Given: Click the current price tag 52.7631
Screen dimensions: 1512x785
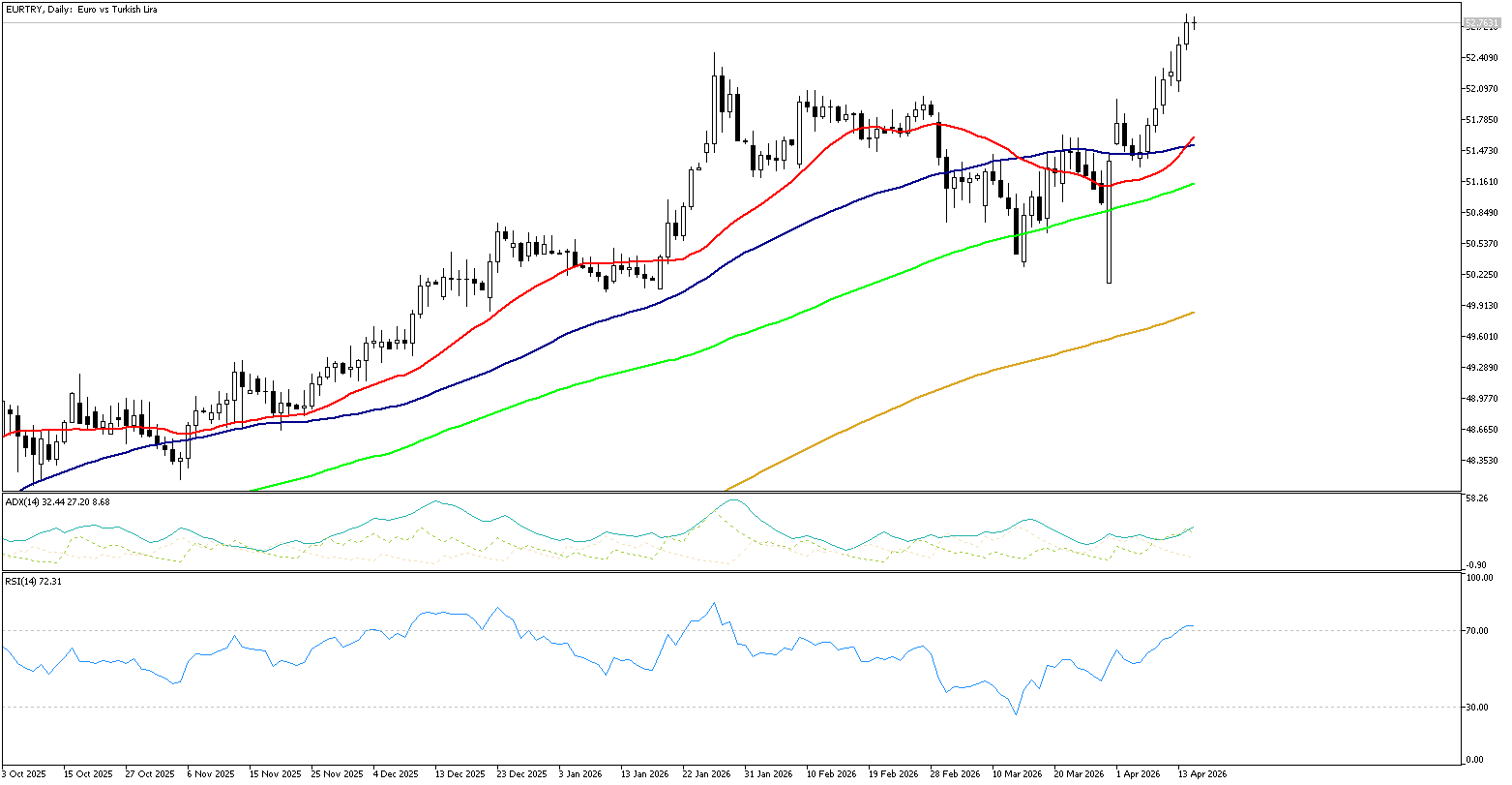Looking at the screenshot, I should pyautogui.click(x=1480, y=22).
